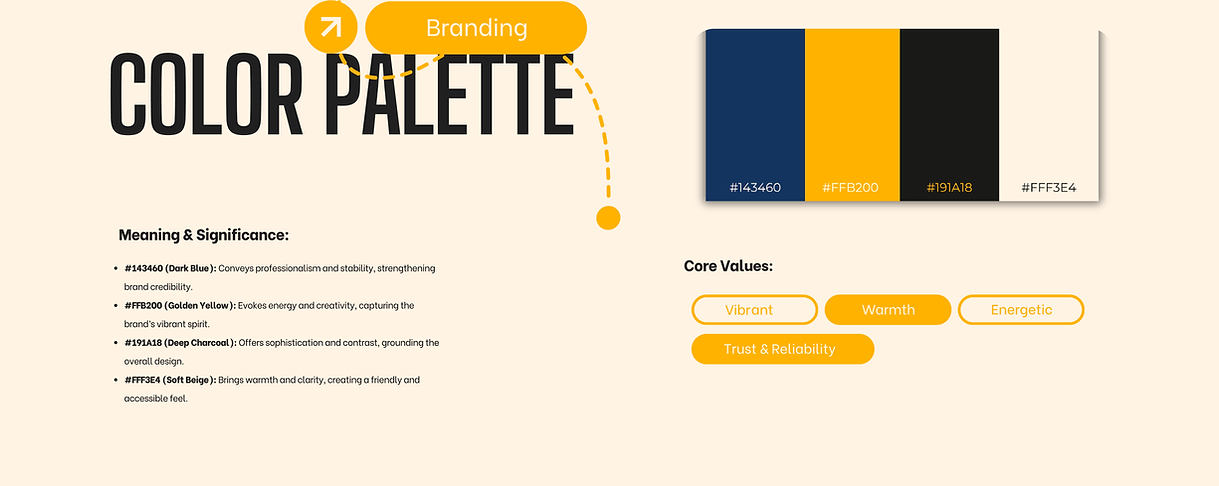
Task: Click the Warmth core value tag
Action: tap(888, 310)
